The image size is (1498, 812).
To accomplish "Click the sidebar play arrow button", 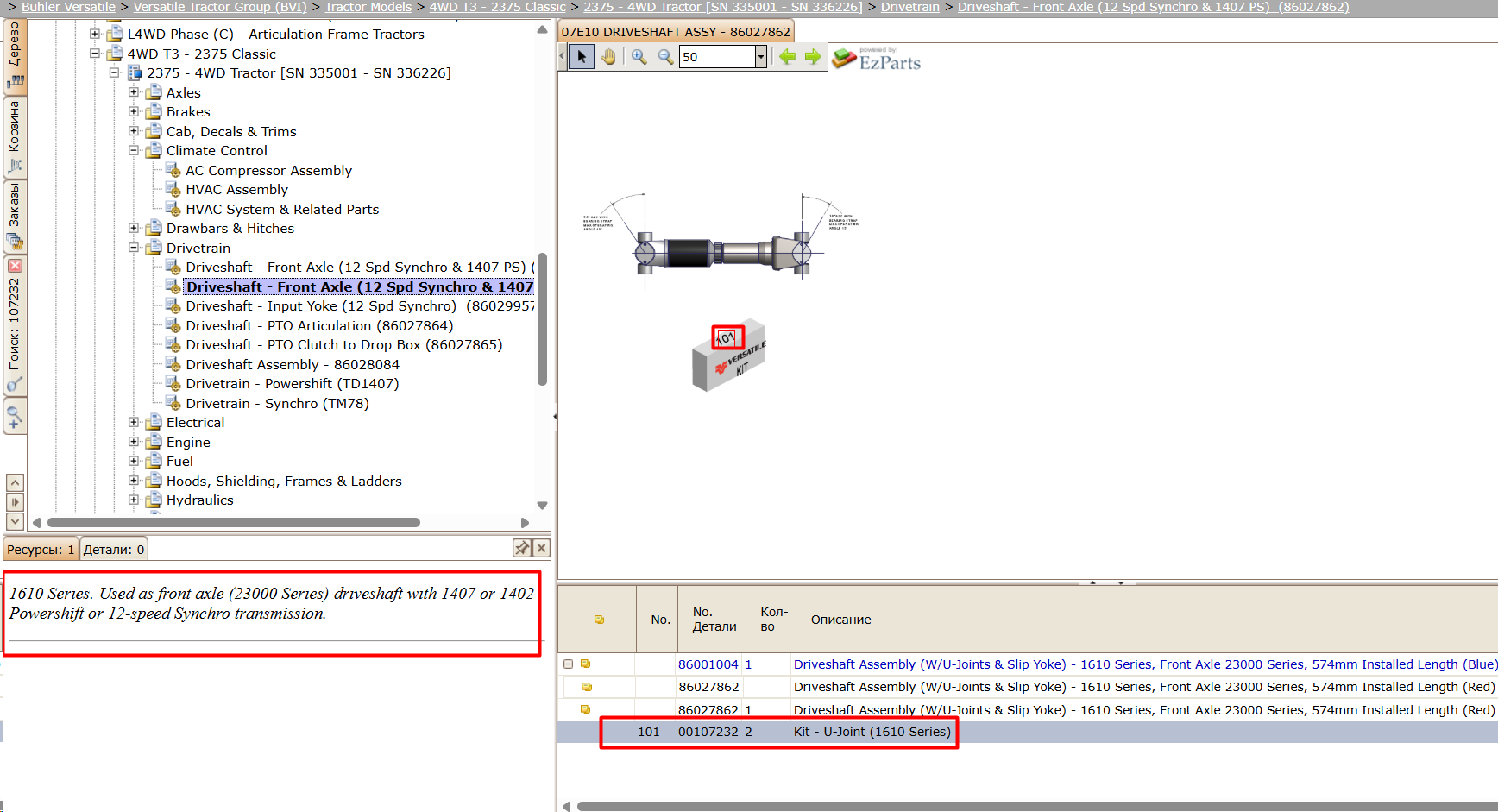I will 15,502.
